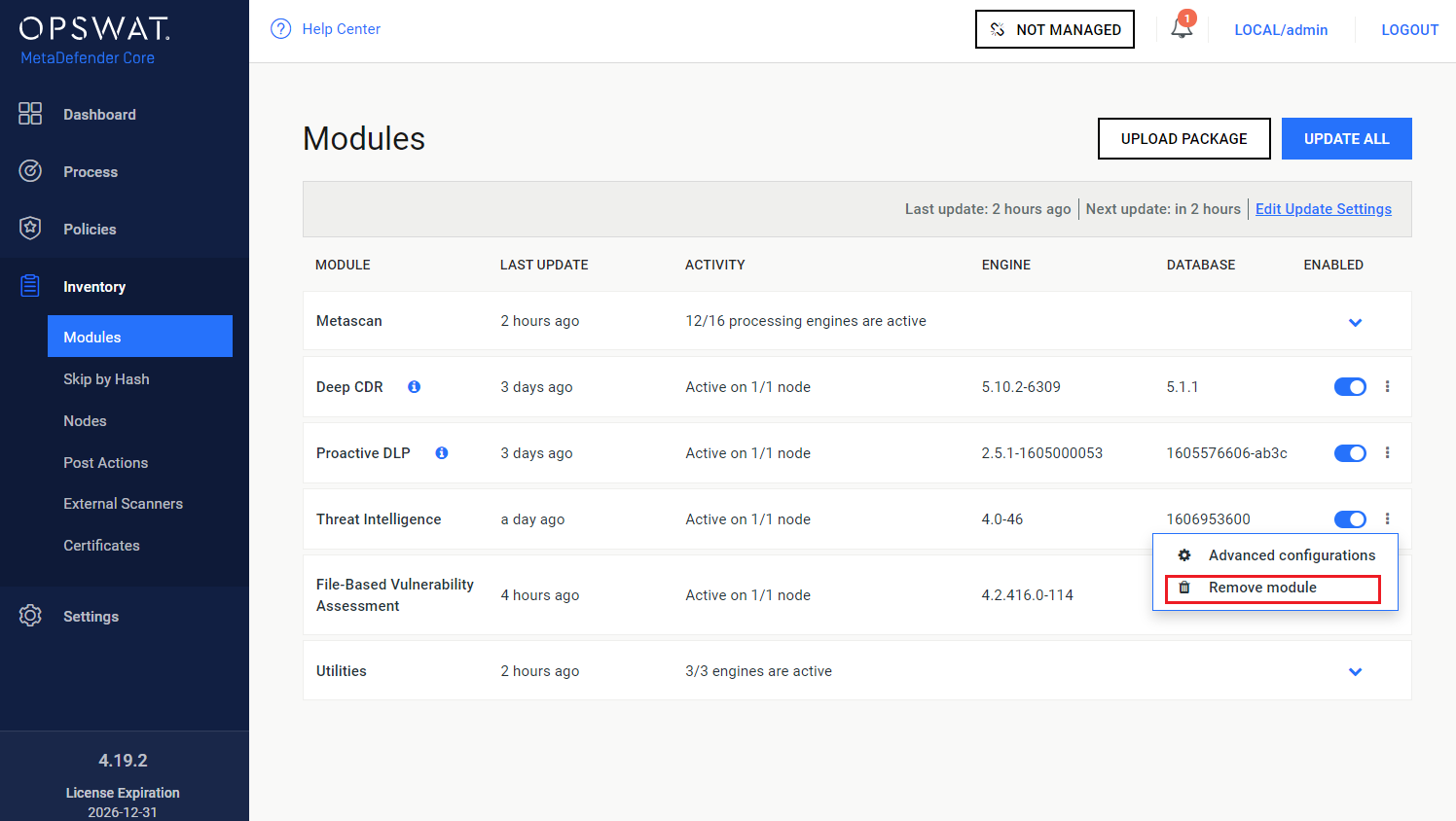Disable the Deep CDR module toggle

pos(1350,386)
